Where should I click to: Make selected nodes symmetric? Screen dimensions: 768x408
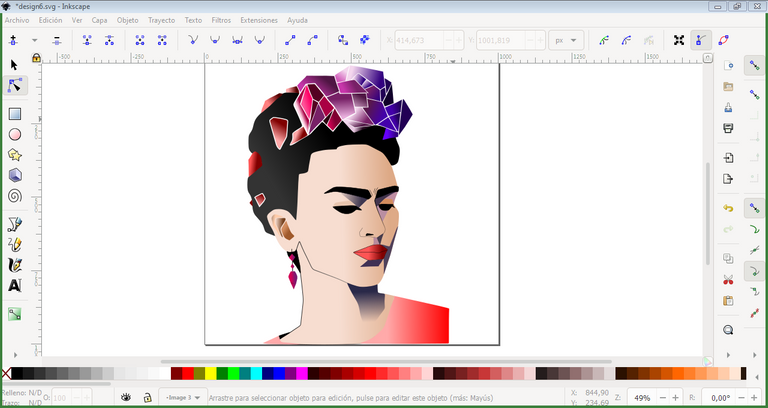[238, 40]
